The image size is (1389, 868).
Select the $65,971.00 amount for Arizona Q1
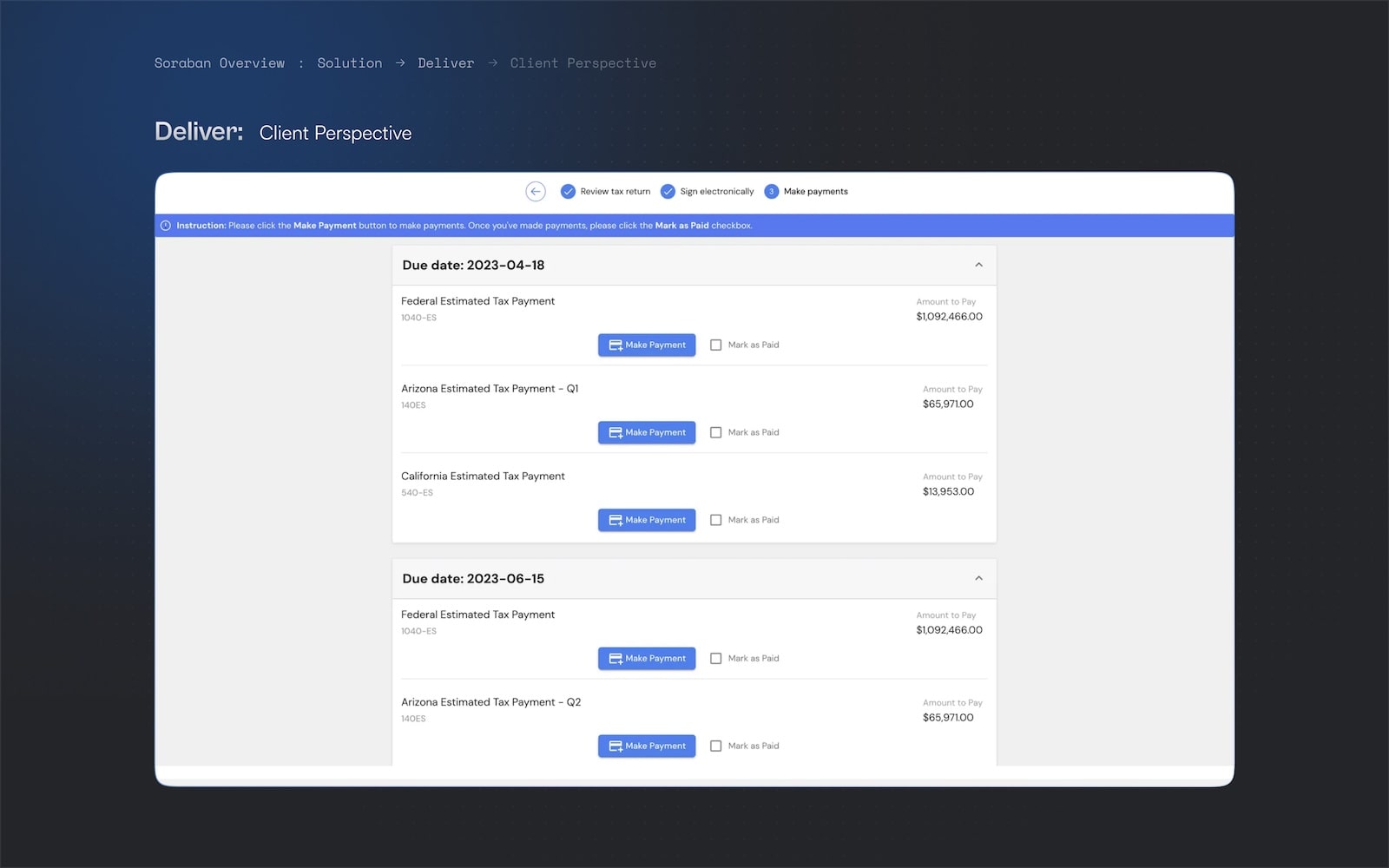[x=948, y=404]
